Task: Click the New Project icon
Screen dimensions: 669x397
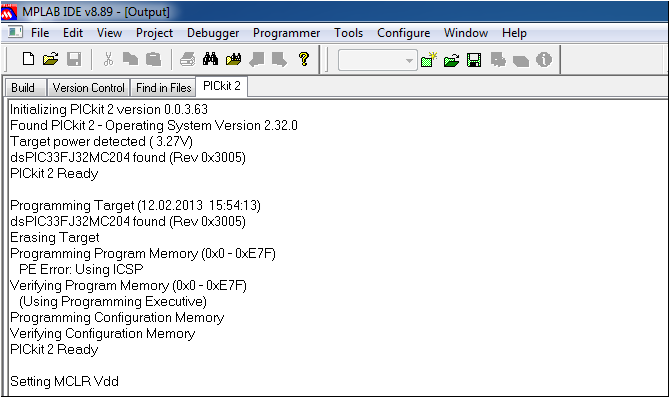Action: tap(429, 60)
